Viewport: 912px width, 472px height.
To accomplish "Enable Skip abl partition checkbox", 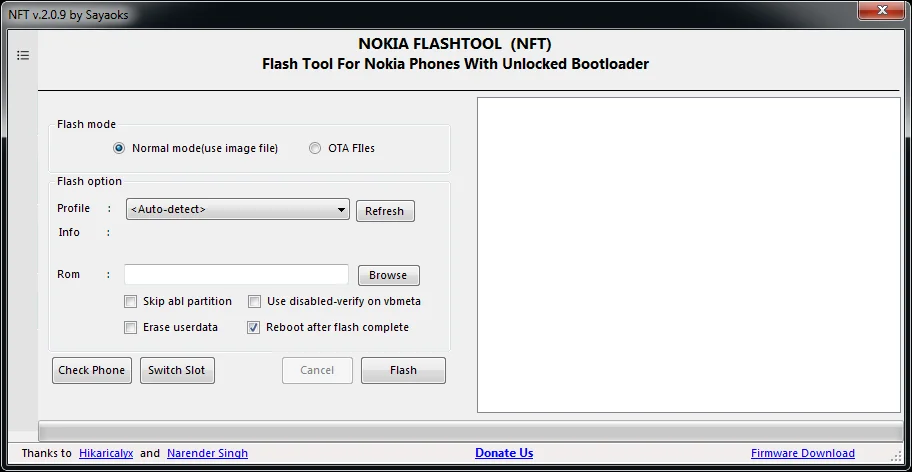I will (x=130, y=301).
